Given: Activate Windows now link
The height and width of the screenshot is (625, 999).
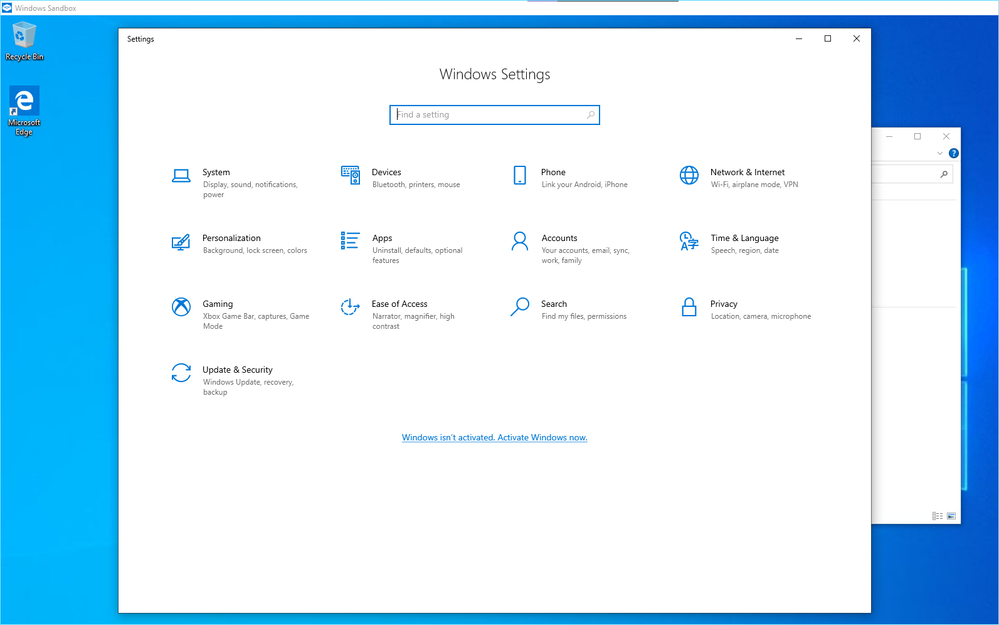Looking at the screenshot, I should [x=494, y=438].
